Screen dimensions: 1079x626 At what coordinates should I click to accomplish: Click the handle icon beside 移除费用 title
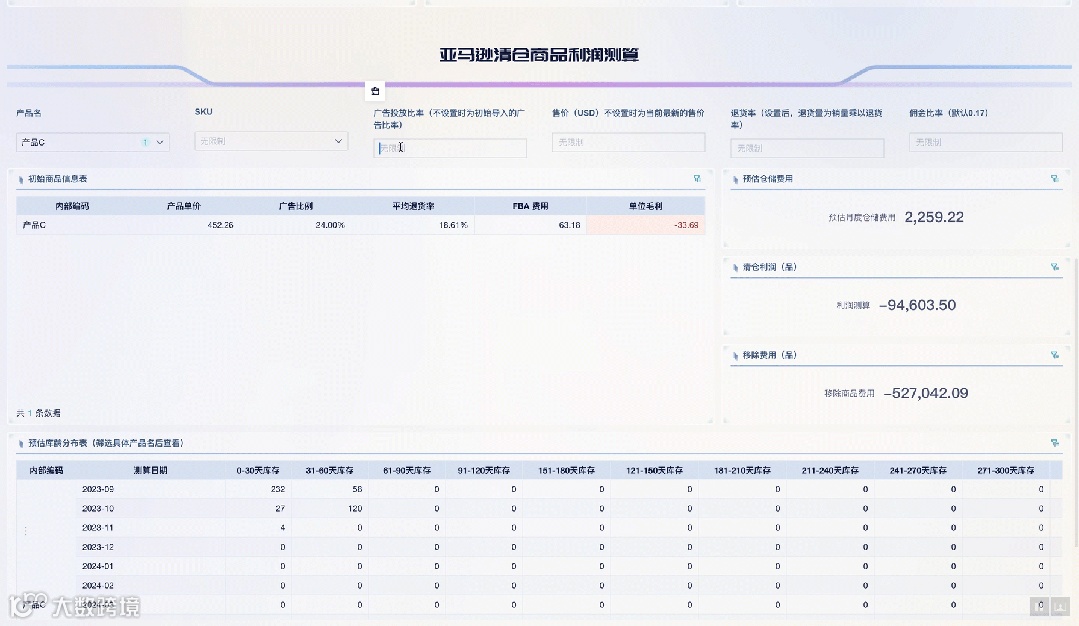point(736,354)
